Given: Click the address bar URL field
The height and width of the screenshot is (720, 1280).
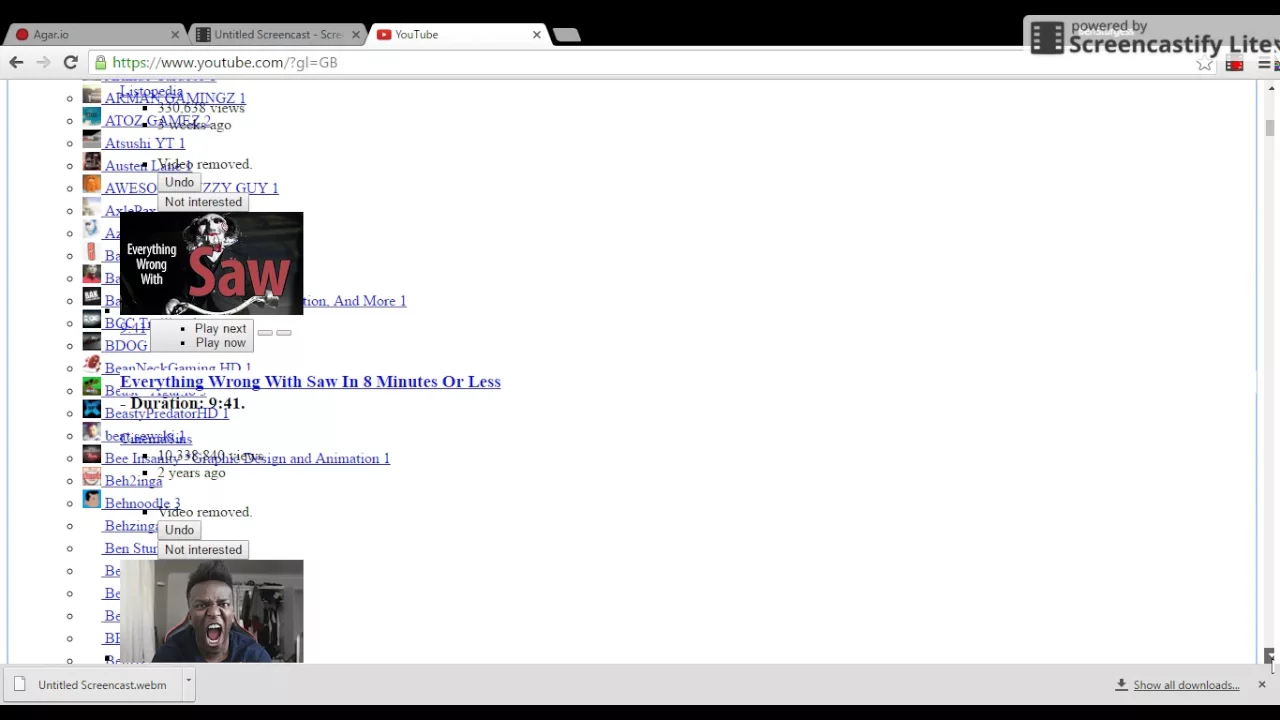Looking at the screenshot, I should pos(640,62).
